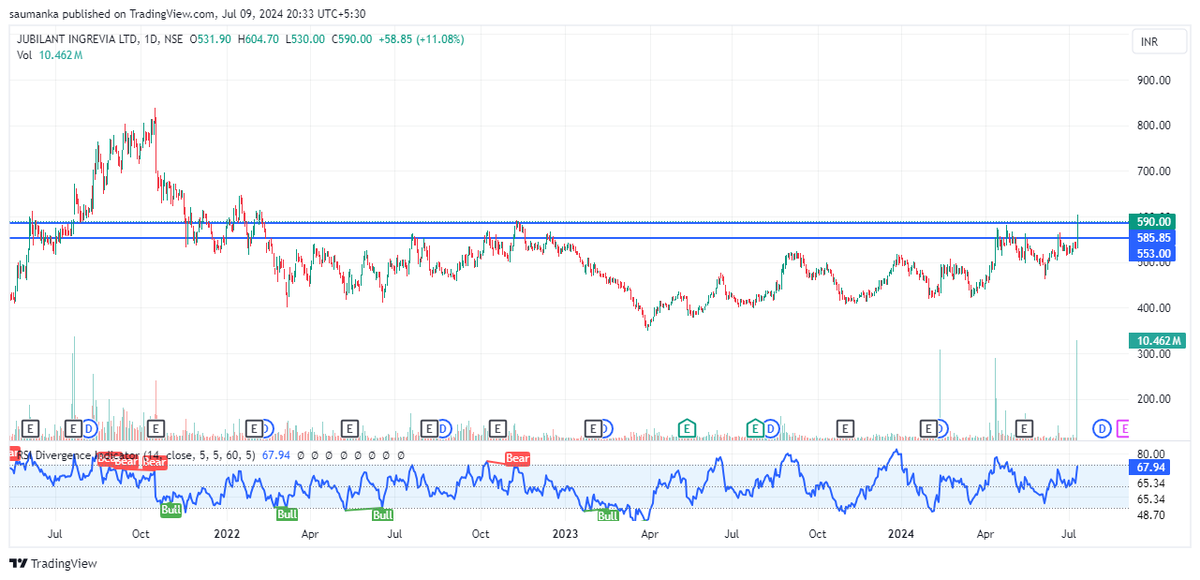Click the earnings E marker at Oct 2021
Screen dimensions: 1200x580
(x=156, y=428)
